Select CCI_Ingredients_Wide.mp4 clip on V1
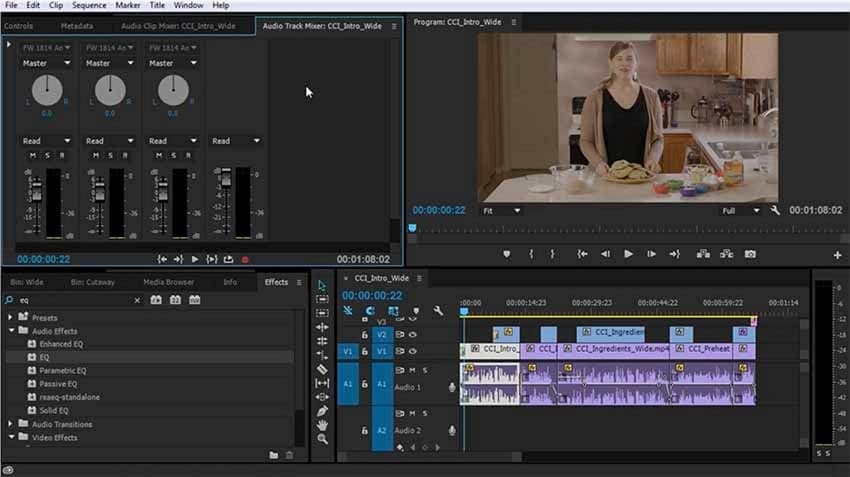The height and width of the screenshot is (477, 850). click(615, 349)
